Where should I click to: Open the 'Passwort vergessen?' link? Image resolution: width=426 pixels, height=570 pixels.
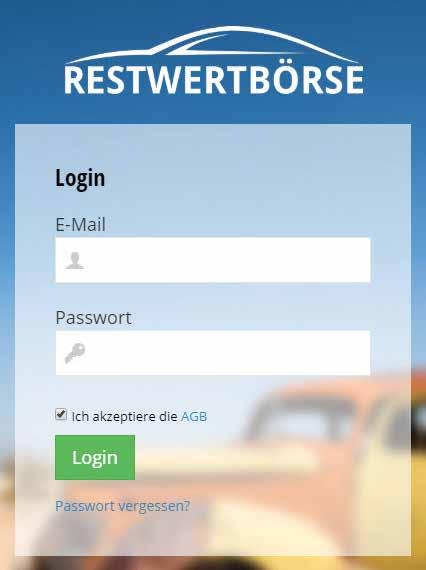[122, 506]
